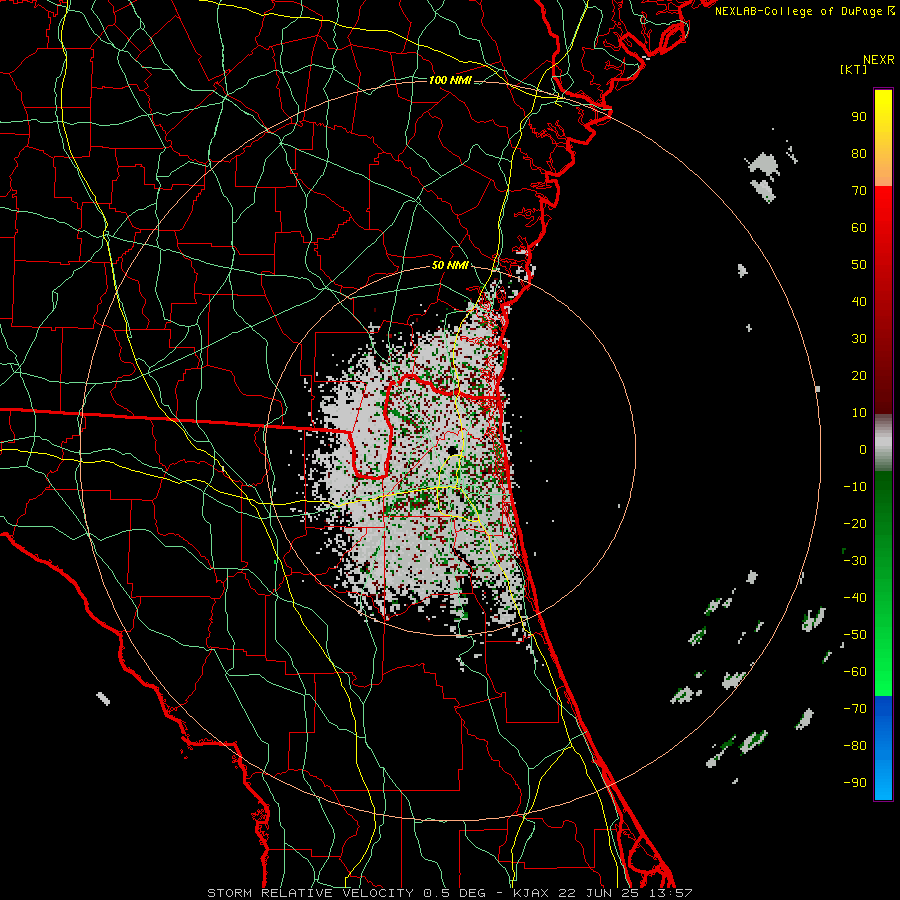
Task: Click the '50' value on the velocity scale
Action: tap(859, 265)
